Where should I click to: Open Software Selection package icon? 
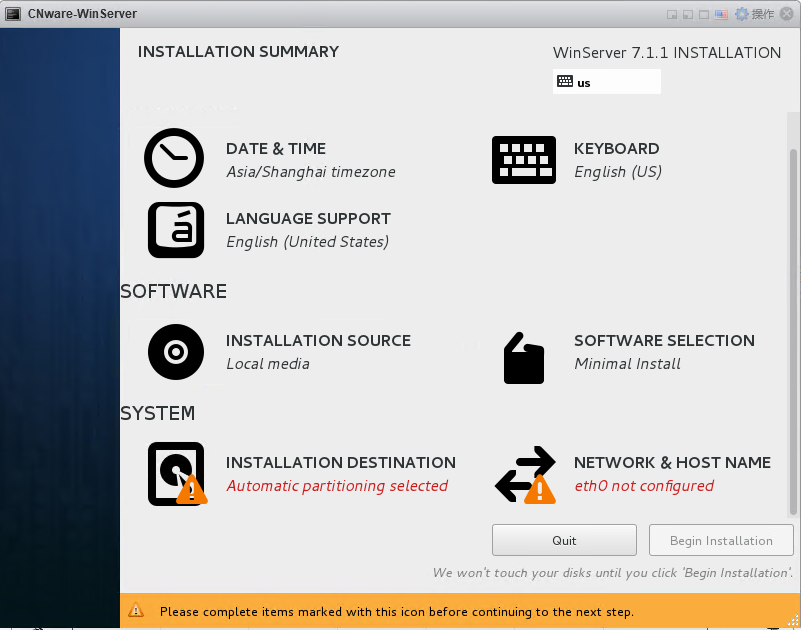tap(524, 358)
